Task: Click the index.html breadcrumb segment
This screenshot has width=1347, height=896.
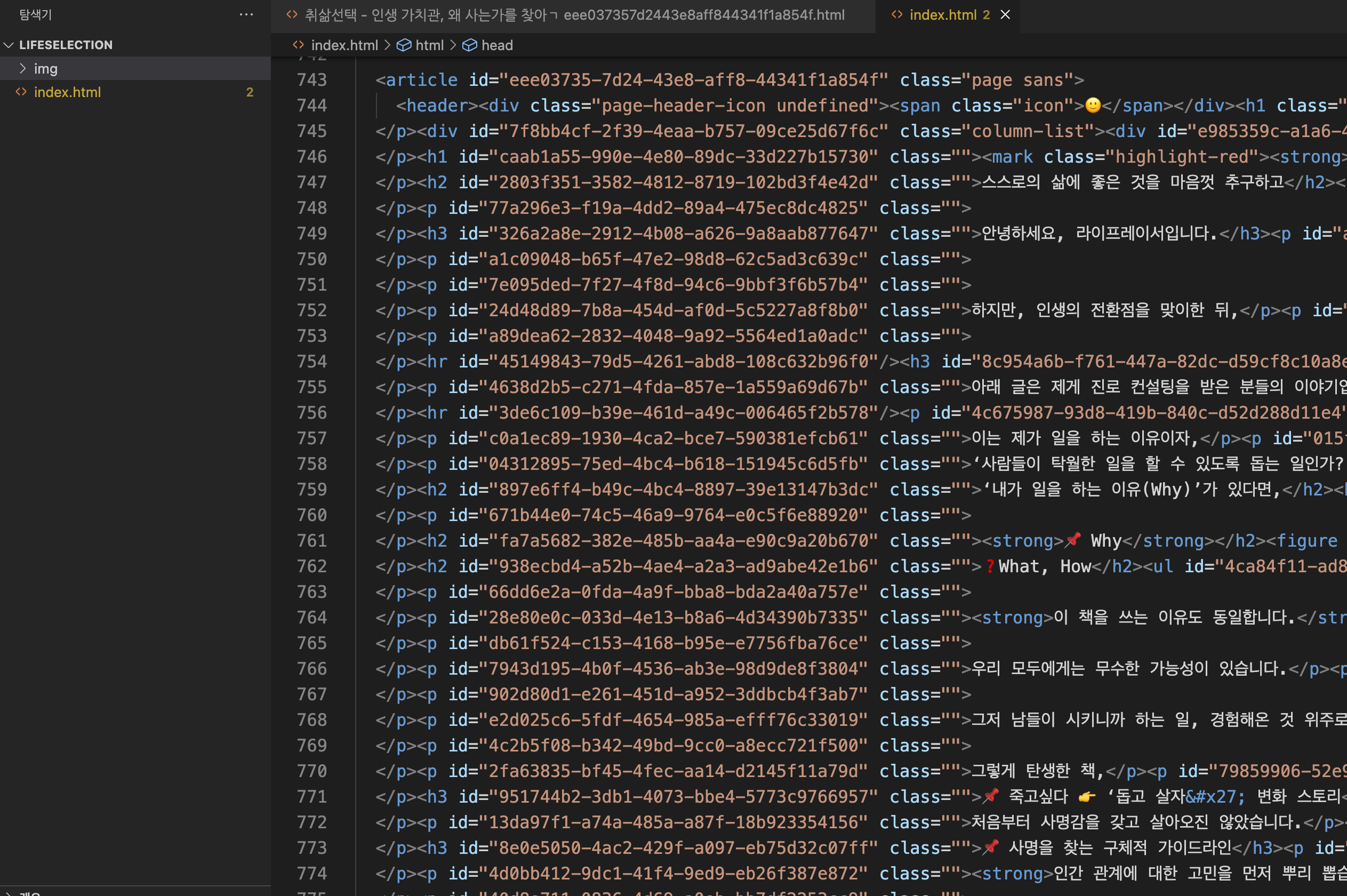Action: click(x=344, y=45)
